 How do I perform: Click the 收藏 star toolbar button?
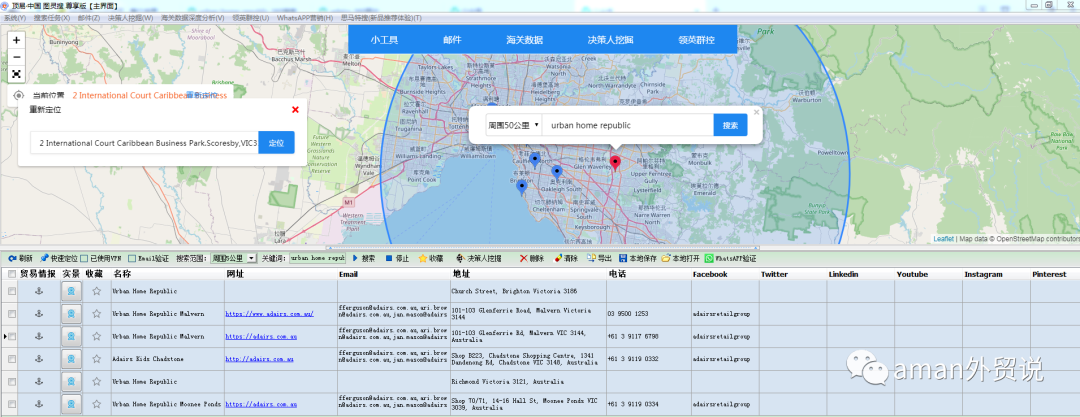430,258
